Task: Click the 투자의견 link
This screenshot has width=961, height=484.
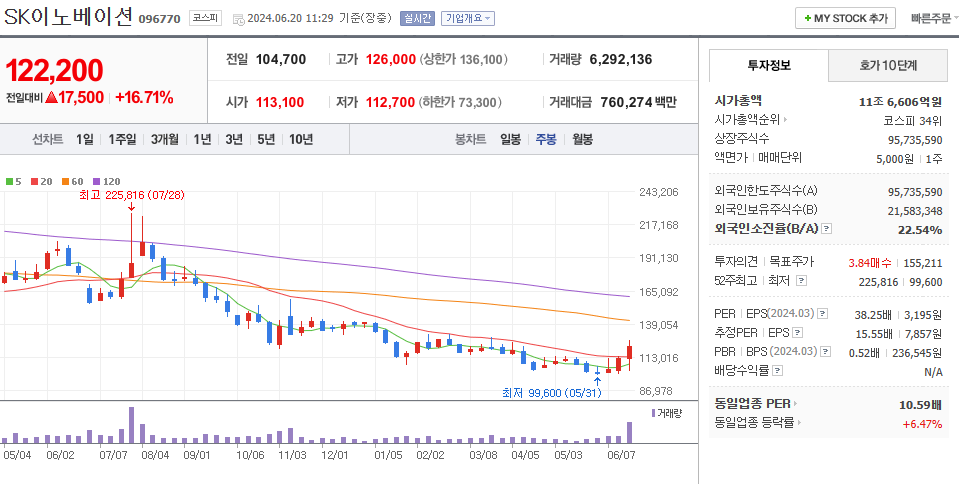Action: 736,262
